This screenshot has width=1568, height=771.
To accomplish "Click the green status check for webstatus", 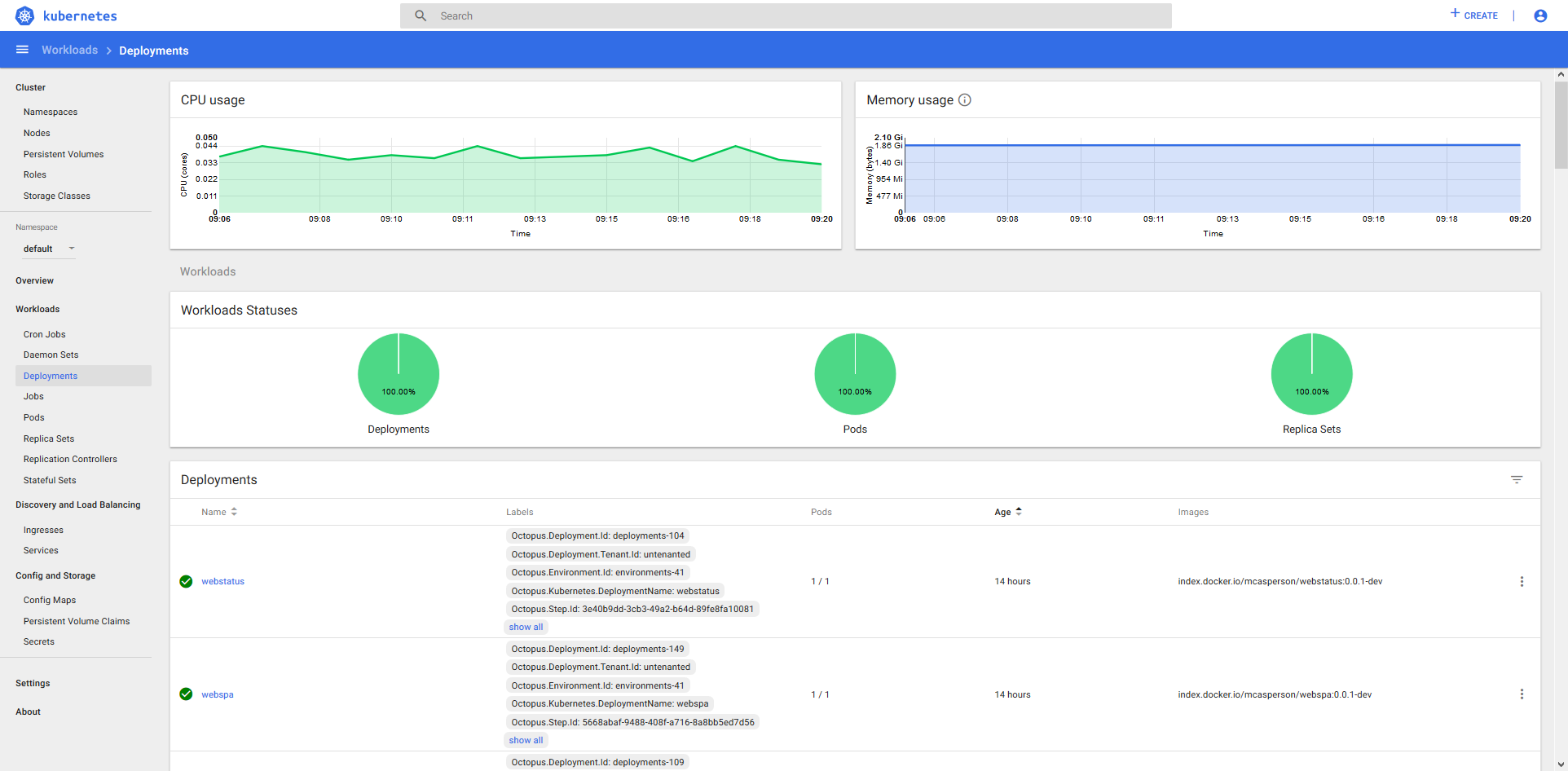I will pyautogui.click(x=187, y=581).
